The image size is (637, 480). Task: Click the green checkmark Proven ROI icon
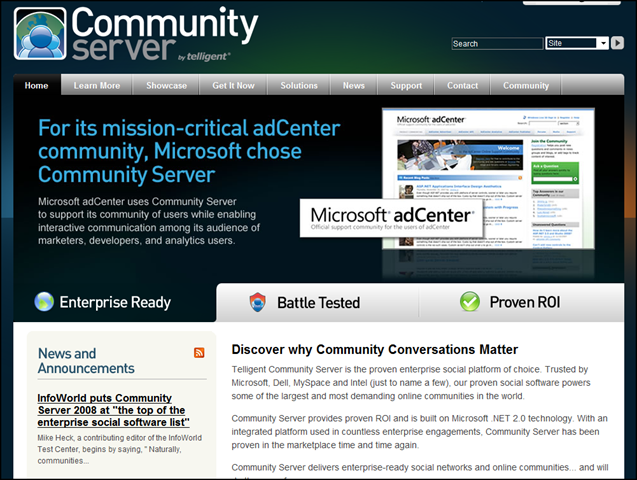(x=469, y=302)
